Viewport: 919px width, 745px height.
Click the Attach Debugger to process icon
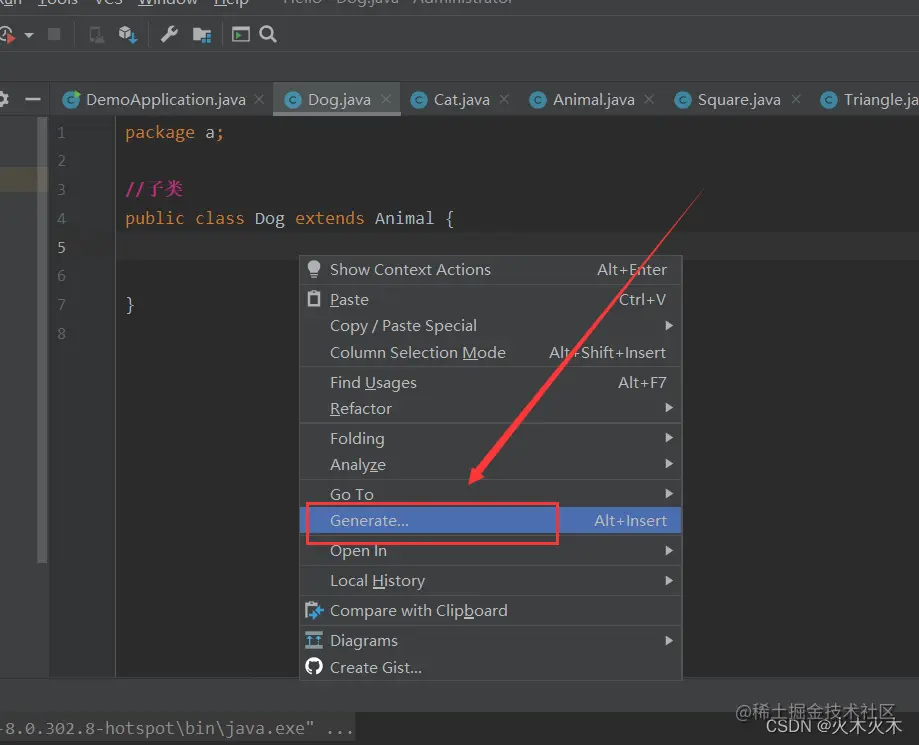pos(96,35)
